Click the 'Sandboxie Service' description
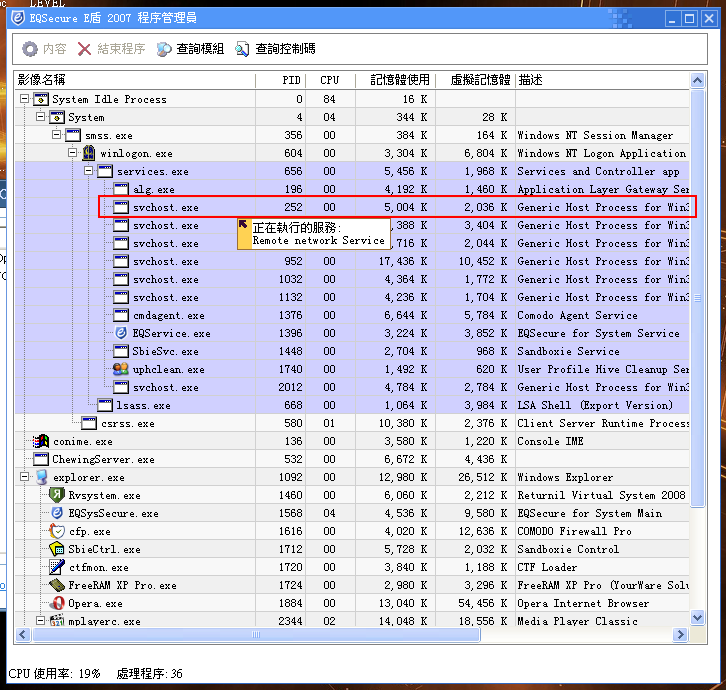This screenshot has height=690, width=726. click(x=568, y=351)
